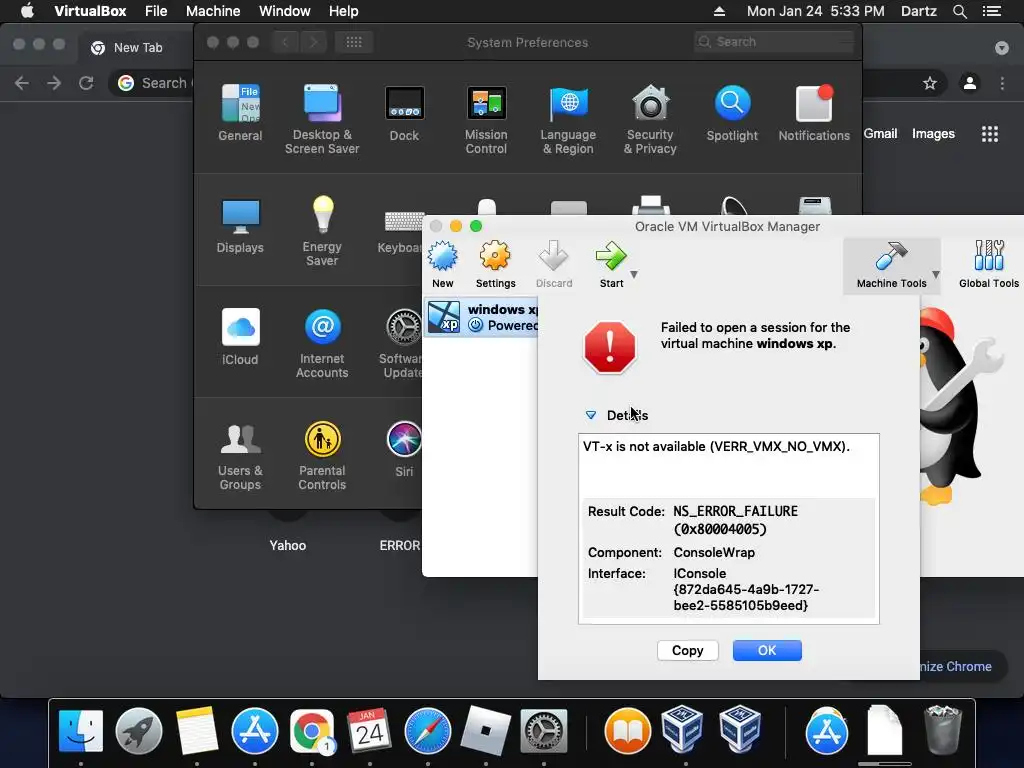Open Google apps grid
The image size is (1024, 768).
[990, 134]
